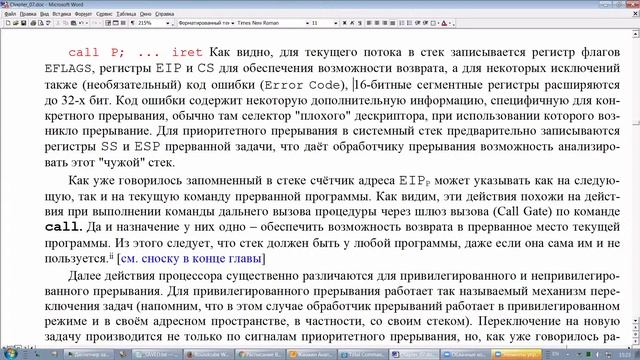Switch to the Диспетчер задач taskbar button
Image resolution: width=640 pixels, height=360 pixels.
click(88, 354)
